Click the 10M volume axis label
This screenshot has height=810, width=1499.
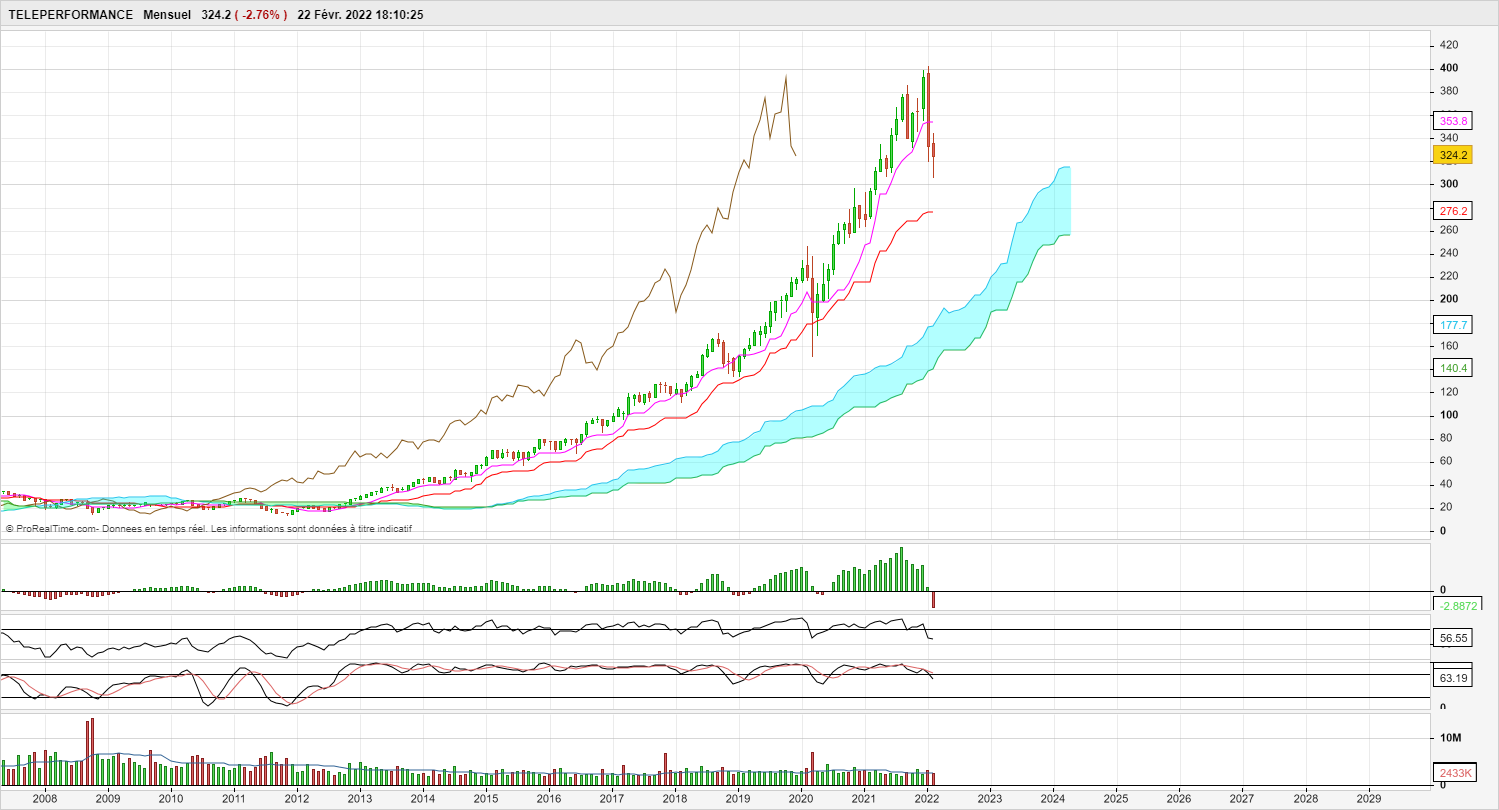click(1451, 738)
